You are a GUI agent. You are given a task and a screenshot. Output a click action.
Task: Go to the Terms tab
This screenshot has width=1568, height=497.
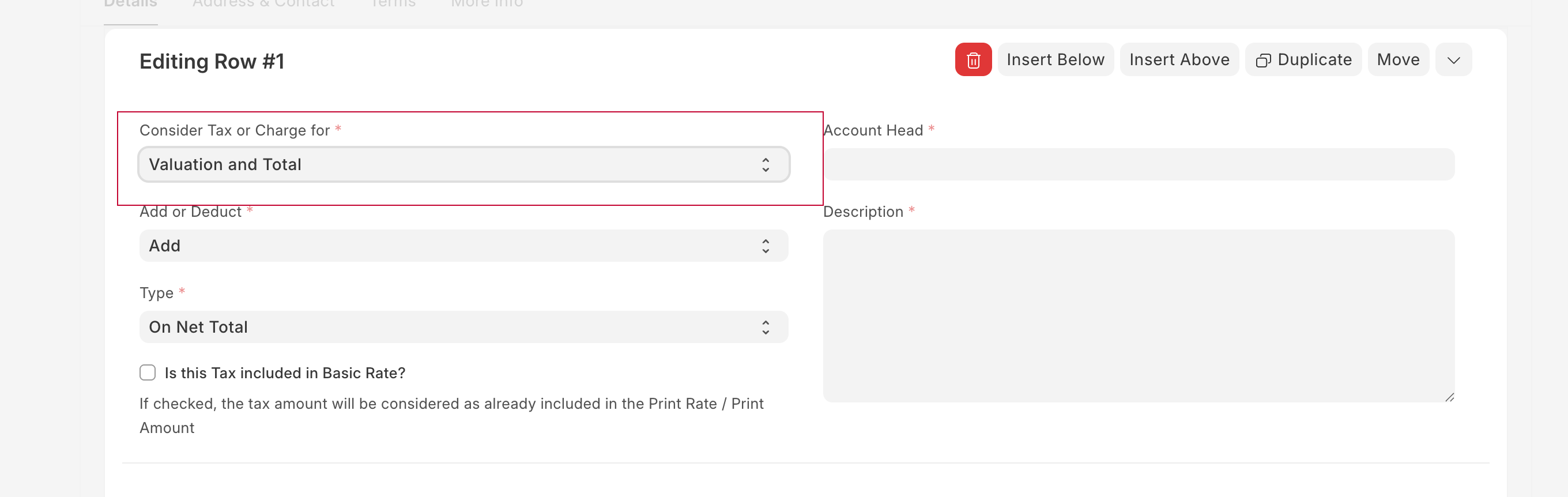[393, 5]
